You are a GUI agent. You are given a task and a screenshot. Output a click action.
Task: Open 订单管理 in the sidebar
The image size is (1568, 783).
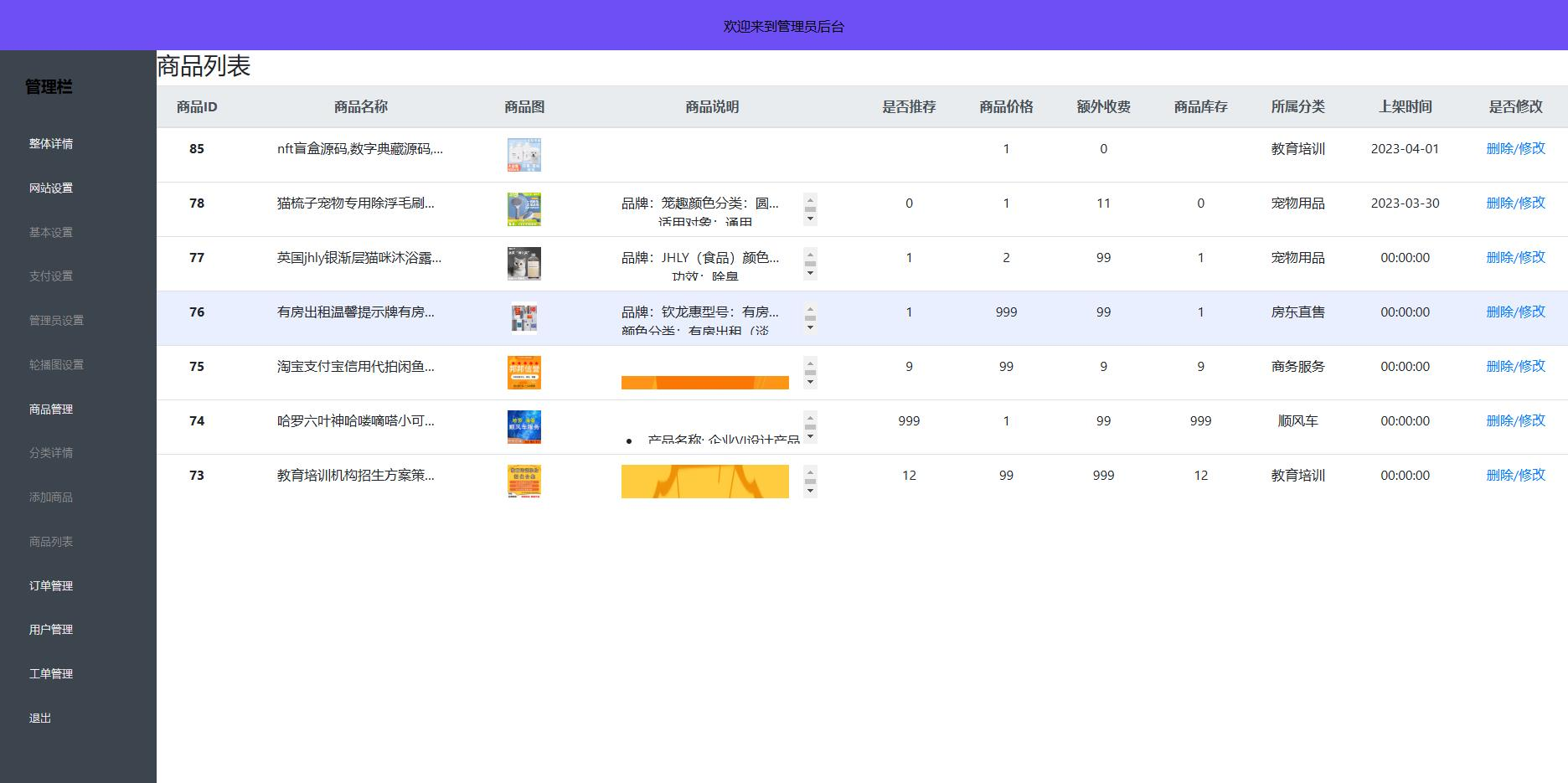(x=51, y=586)
